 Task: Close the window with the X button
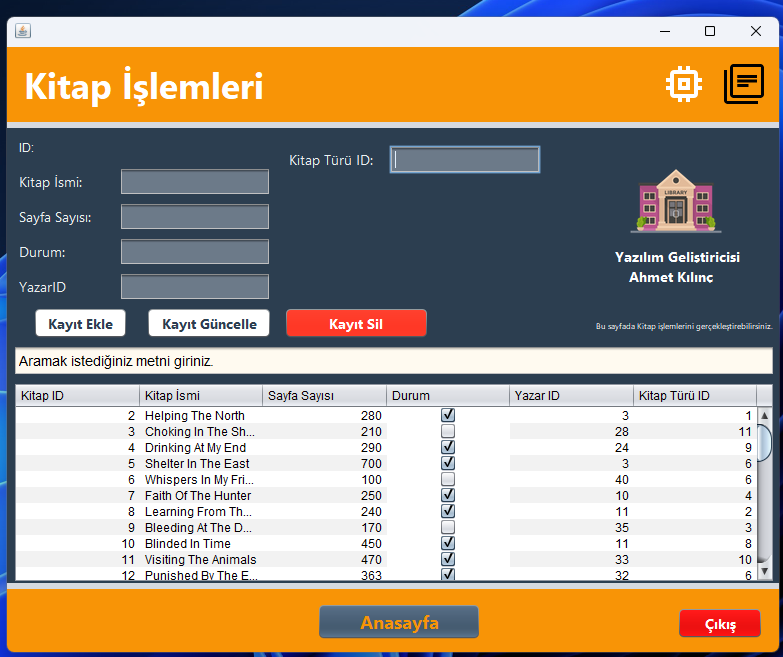pyautogui.click(x=756, y=31)
